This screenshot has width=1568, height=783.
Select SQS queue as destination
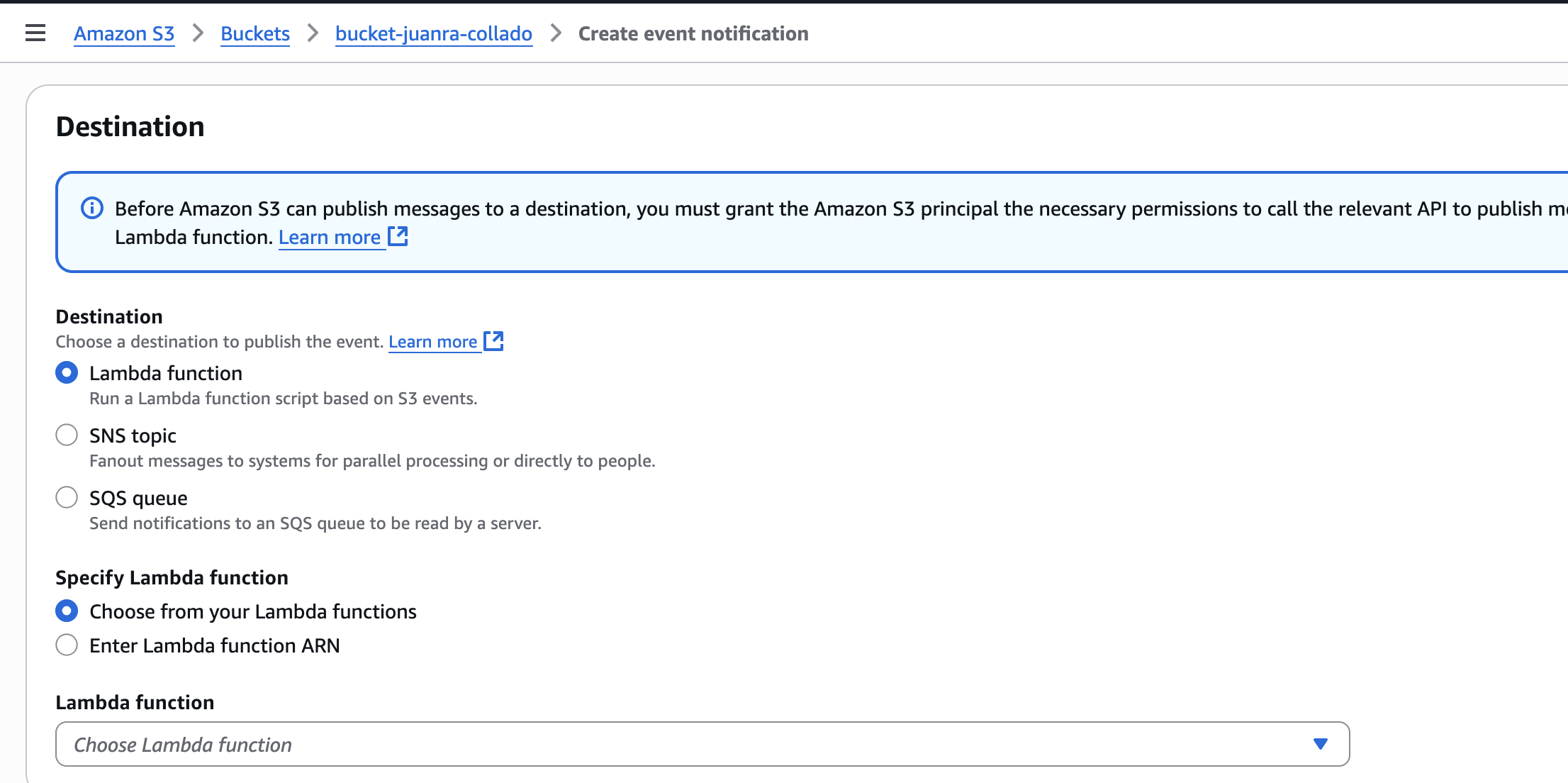[67, 497]
